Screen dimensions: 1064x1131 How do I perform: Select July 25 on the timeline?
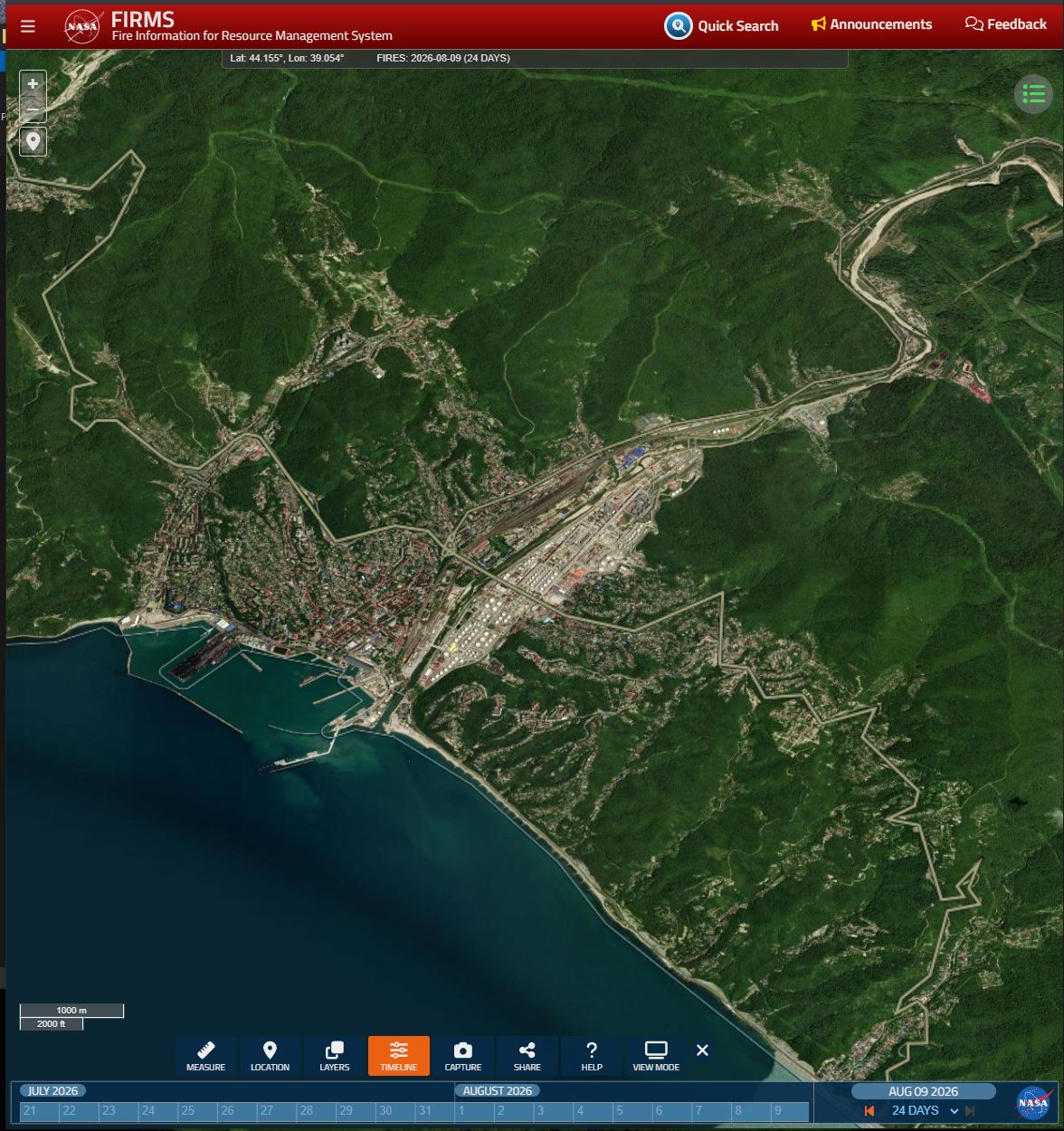tap(198, 1111)
